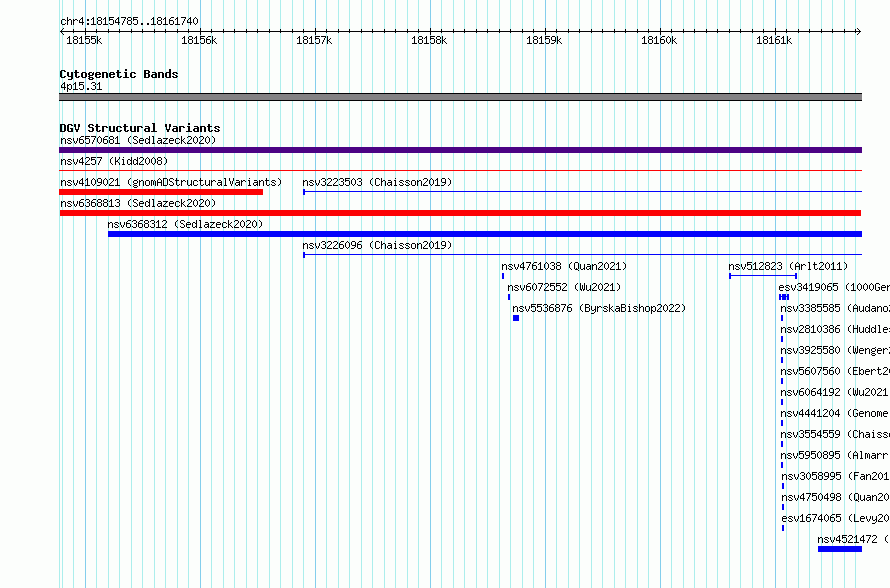890x588 pixels.
Task: Open variant nsv6570681 (Sedlazeck2020) label
Action: click(x=138, y=140)
